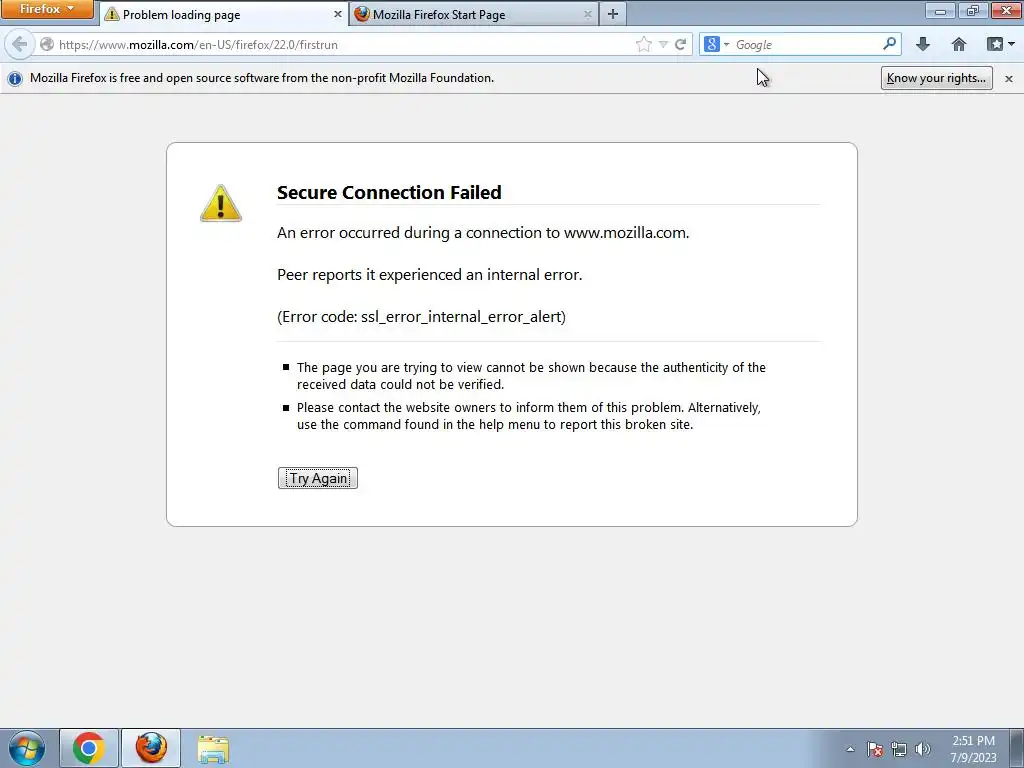The width and height of the screenshot is (1024, 768).
Task: Close the Mozilla Firefox Start Page tab
Action: (587, 14)
